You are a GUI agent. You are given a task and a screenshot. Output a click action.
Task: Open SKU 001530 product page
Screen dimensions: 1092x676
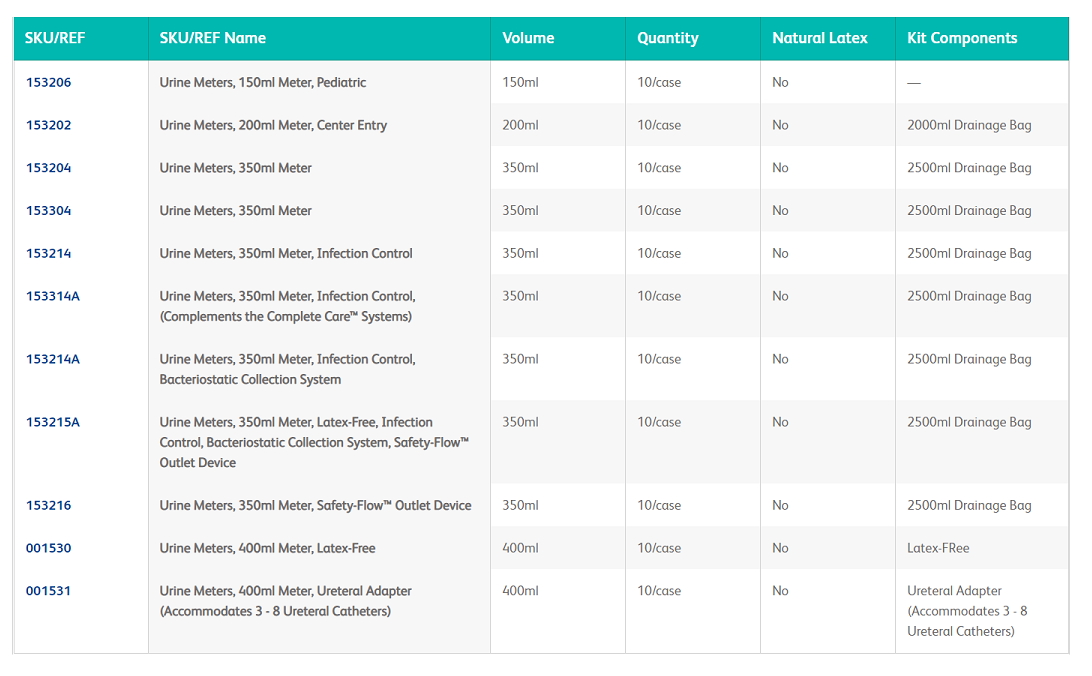pos(48,549)
